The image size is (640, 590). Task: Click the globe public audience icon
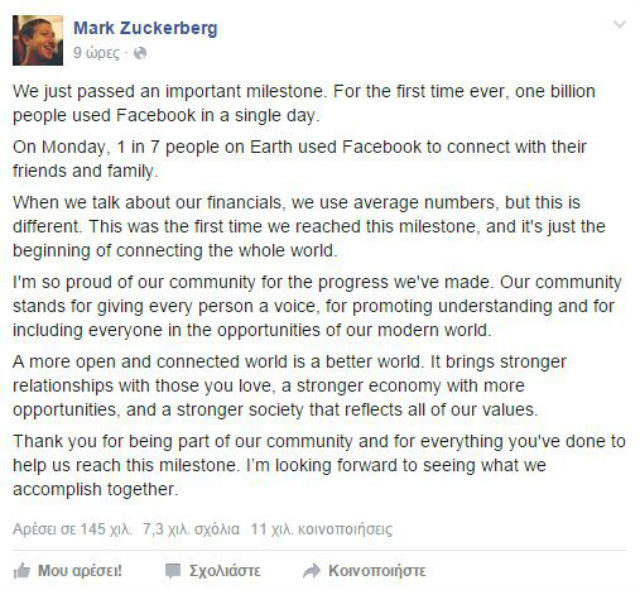pyautogui.click(x=139, y=53)
